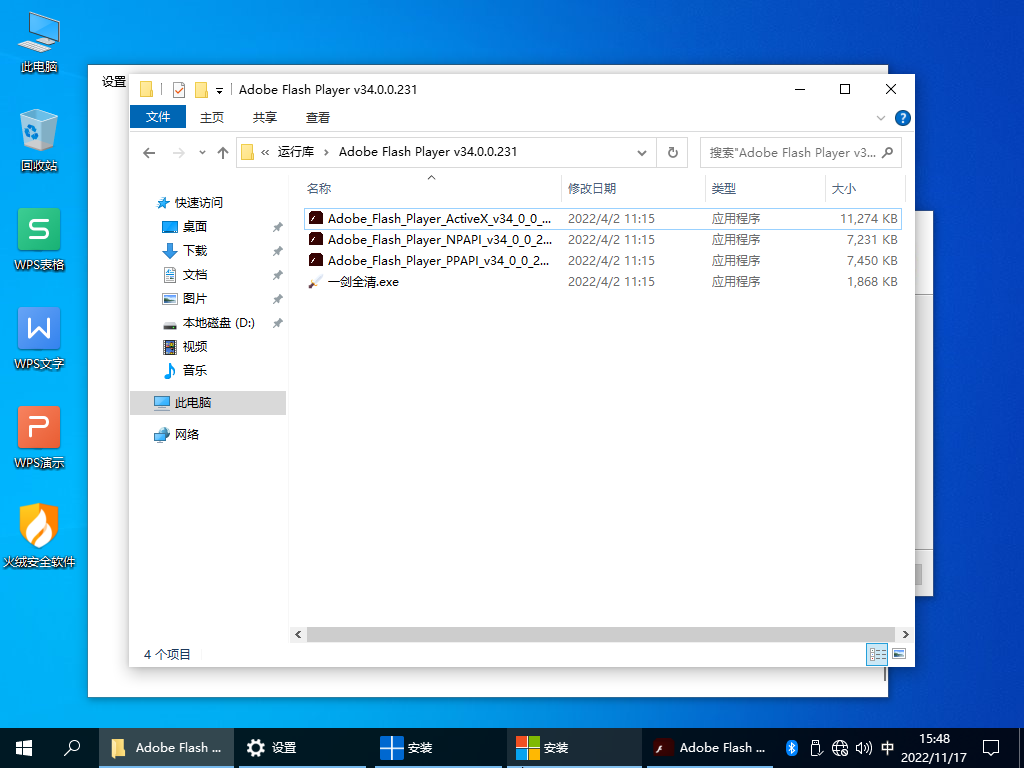Viewport: 1024px width, 768px height.
Task: Expand the quick access toolbar customize dropdown
Action: 219,91
